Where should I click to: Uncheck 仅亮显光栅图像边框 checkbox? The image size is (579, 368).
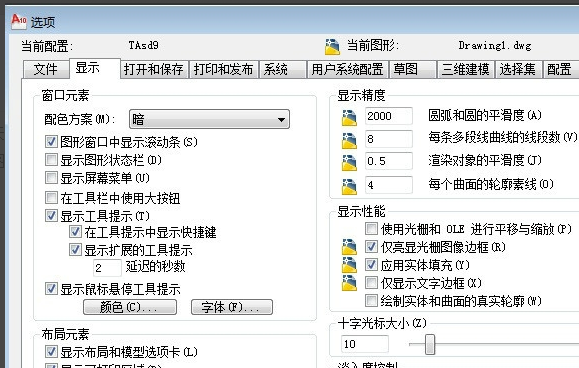371,247
